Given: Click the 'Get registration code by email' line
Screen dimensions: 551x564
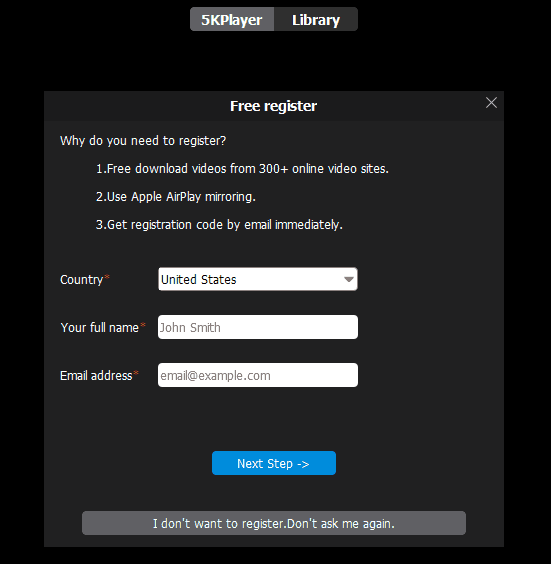Looking at the screenshot, I should pos(219,225).
